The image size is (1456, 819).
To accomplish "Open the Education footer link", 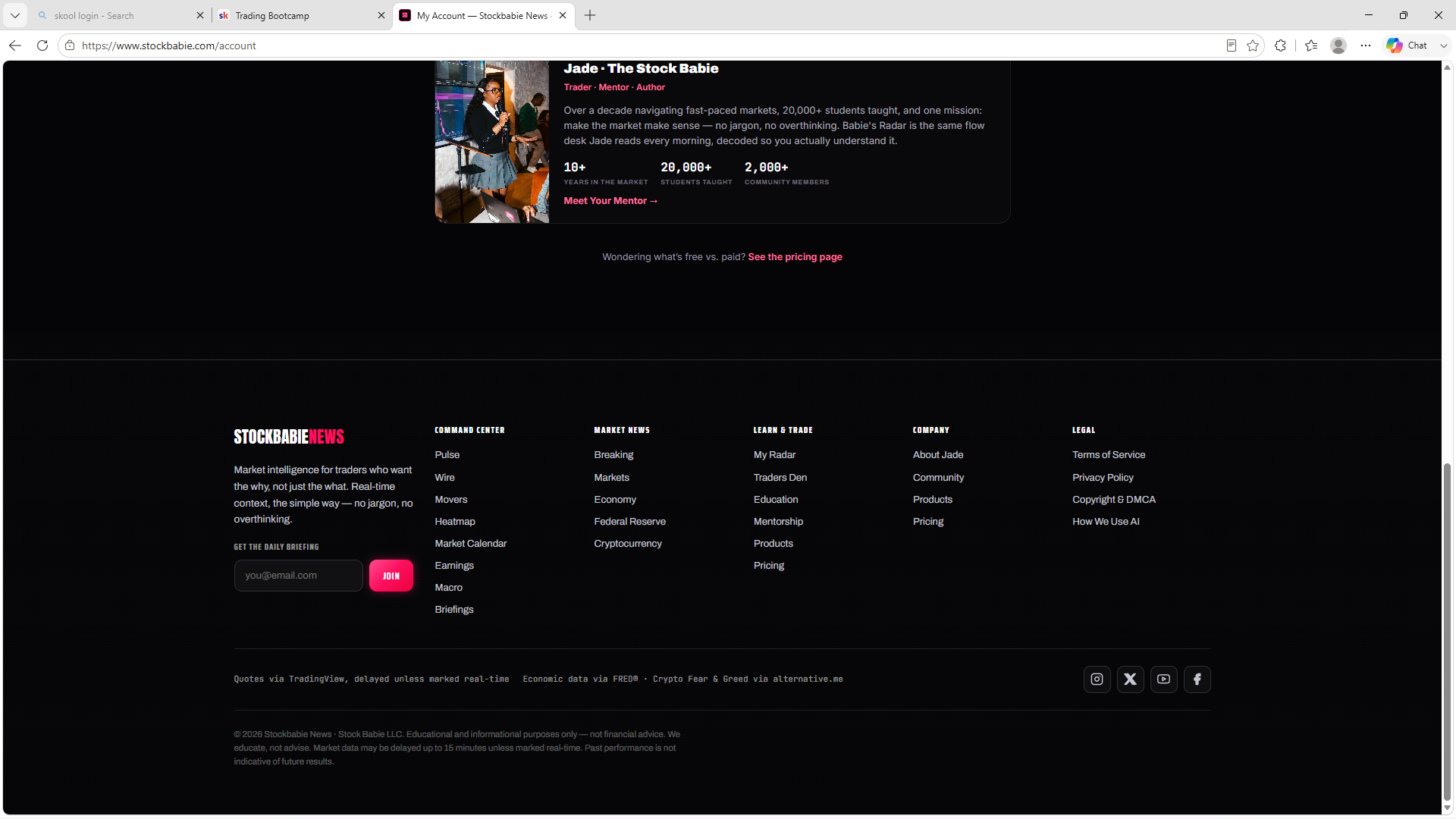I will pyautogui.click(x=776, y=500).
